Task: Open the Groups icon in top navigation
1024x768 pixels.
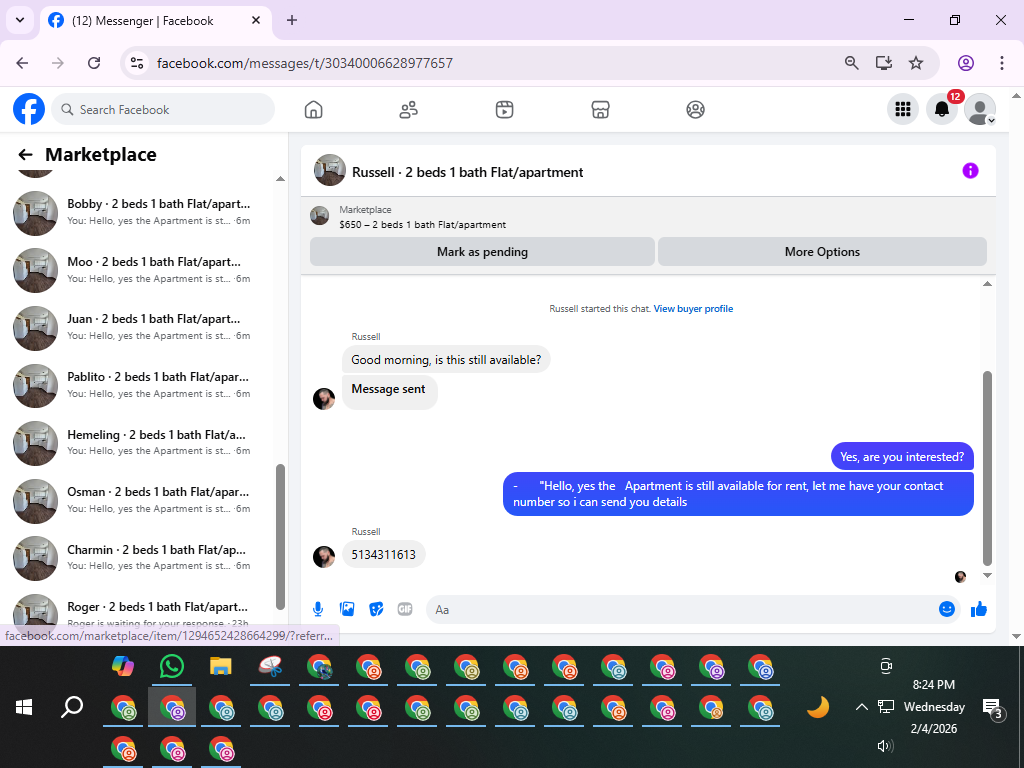Action: [696, 110]
